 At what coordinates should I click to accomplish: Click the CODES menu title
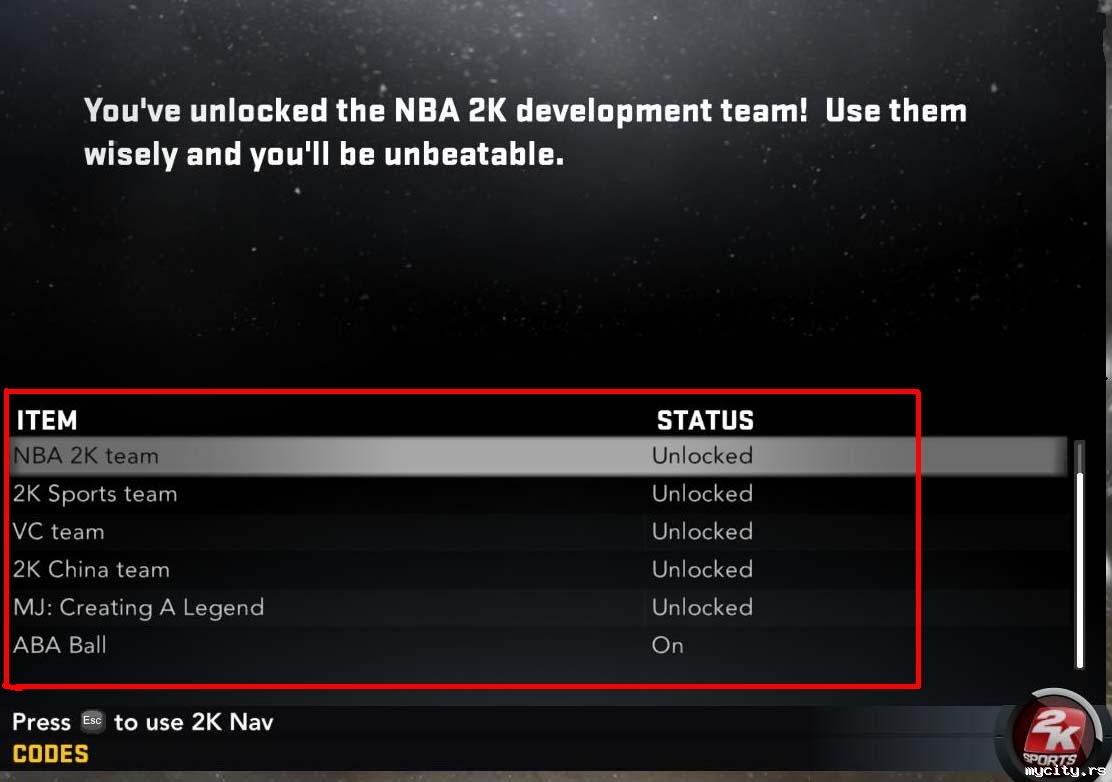(50, 754)
